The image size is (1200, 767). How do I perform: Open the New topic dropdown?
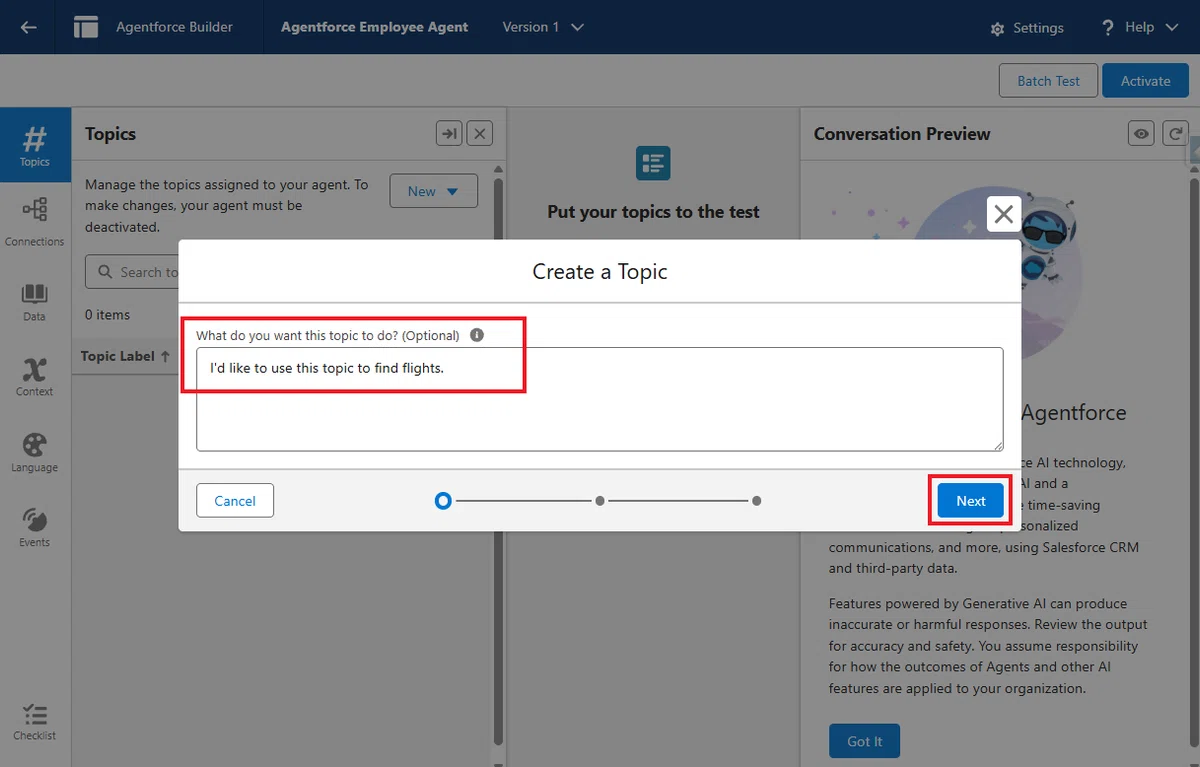[433, 191]
